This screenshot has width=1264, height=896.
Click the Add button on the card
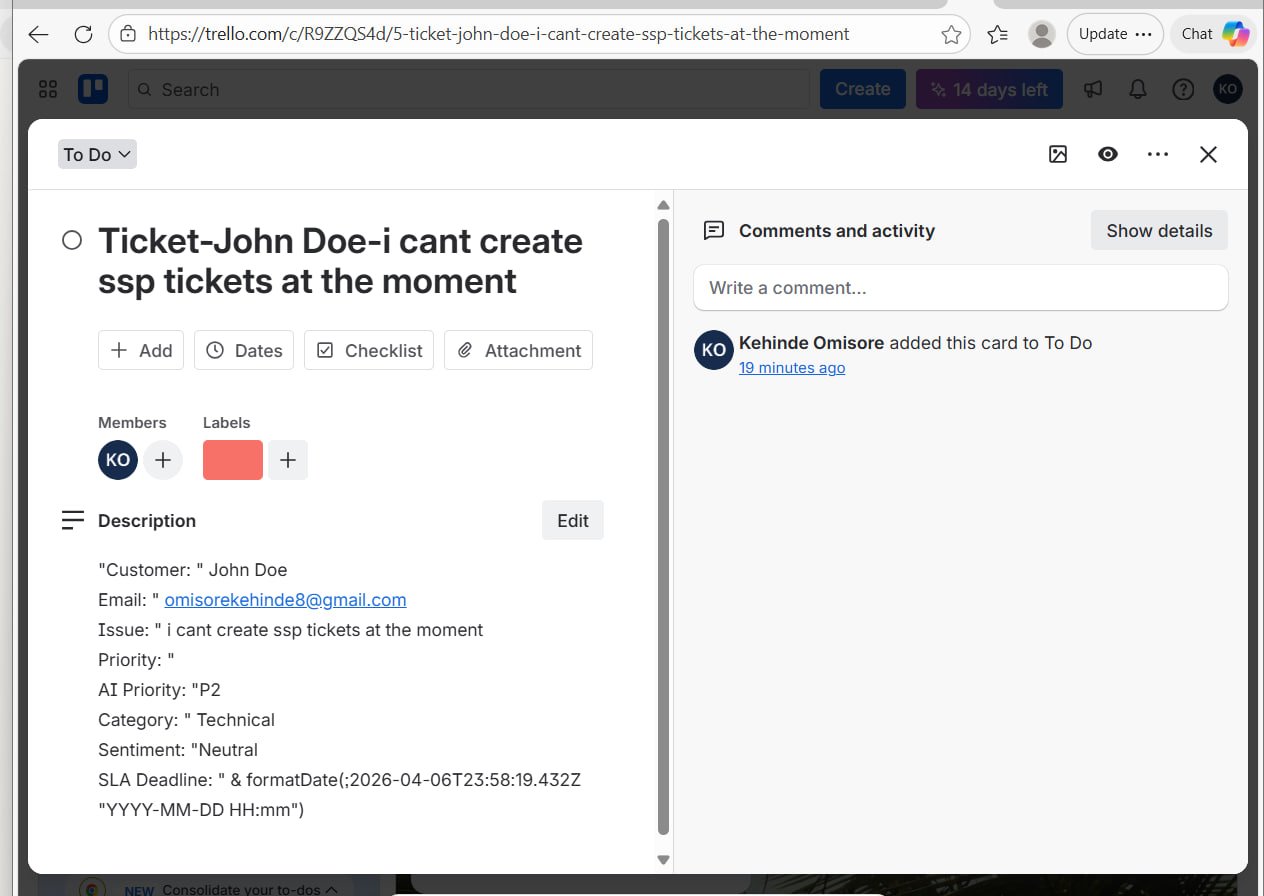[141, 350]
